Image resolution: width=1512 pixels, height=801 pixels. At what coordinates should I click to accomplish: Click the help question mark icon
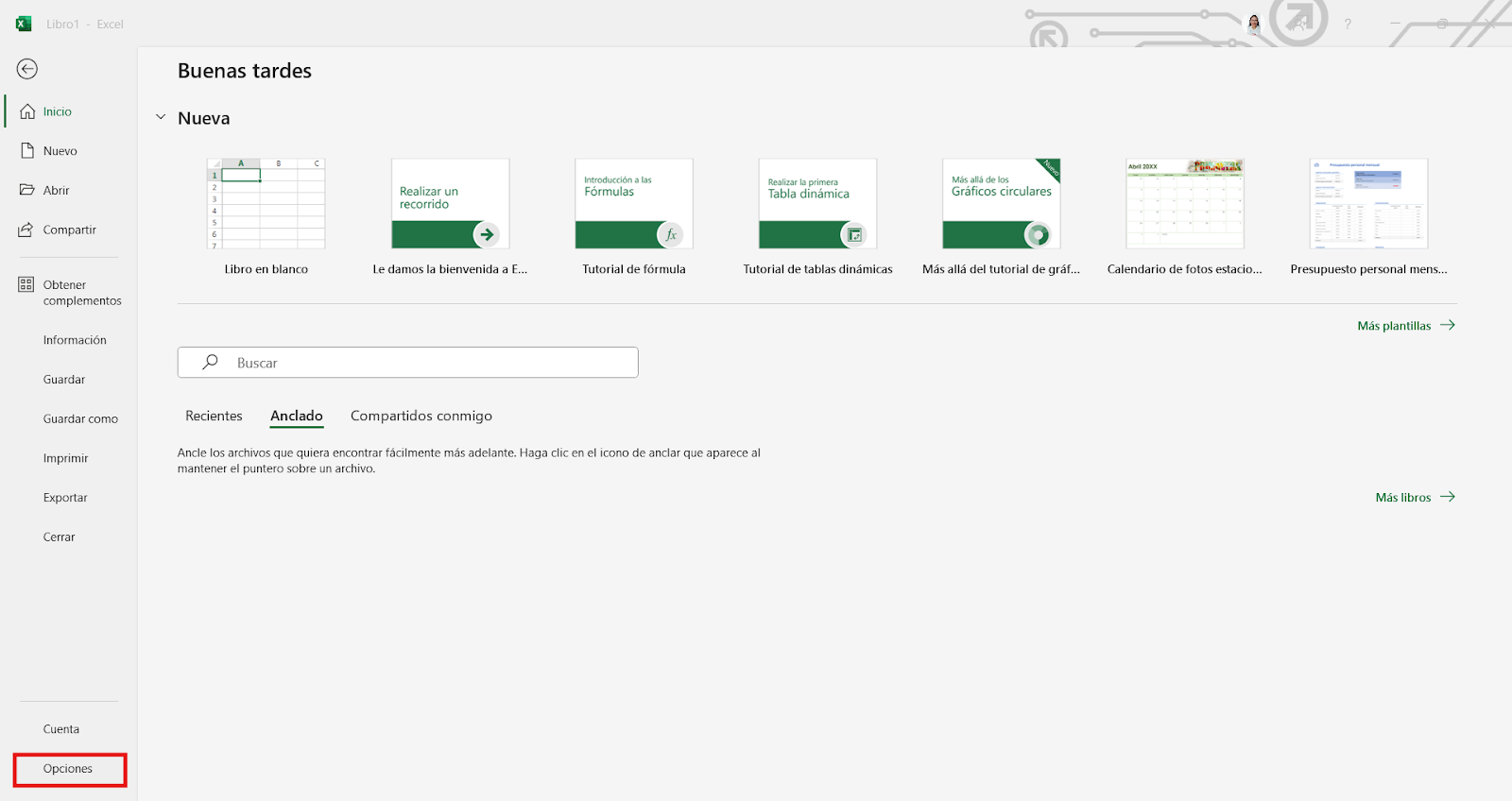click(1348, 25)
